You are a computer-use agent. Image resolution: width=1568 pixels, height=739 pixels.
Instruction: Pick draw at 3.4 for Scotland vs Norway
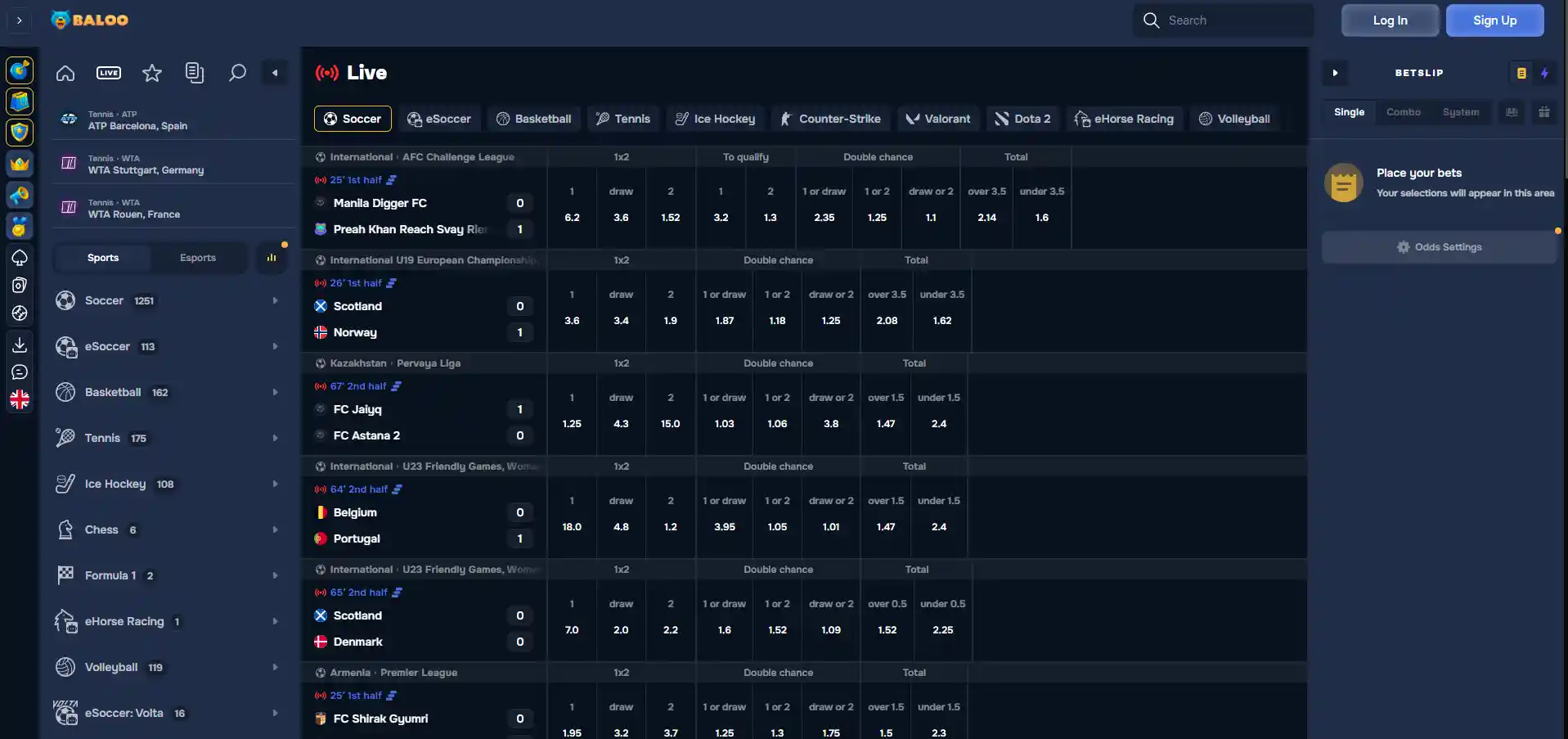(x=621, y=308)
